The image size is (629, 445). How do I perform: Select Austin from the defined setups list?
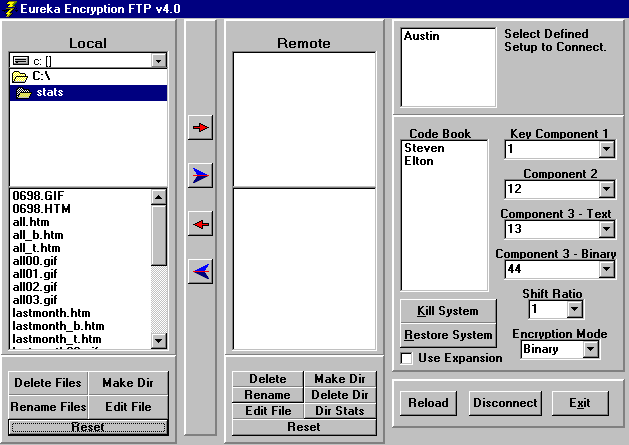pyautogui.click(x=422, y=36)
